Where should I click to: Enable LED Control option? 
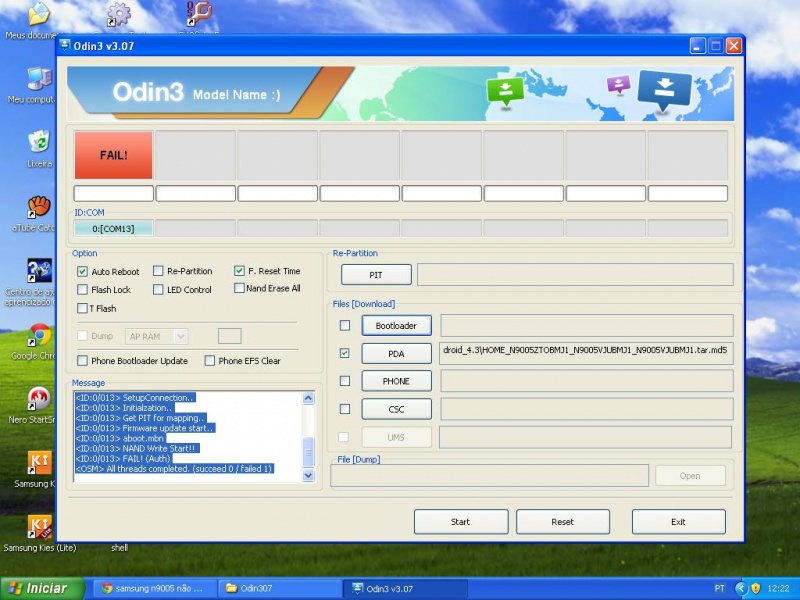click(158, 289)
